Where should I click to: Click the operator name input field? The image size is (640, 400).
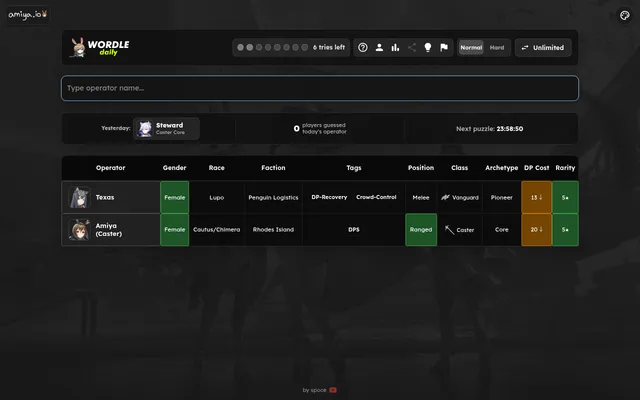click(320, 88)
